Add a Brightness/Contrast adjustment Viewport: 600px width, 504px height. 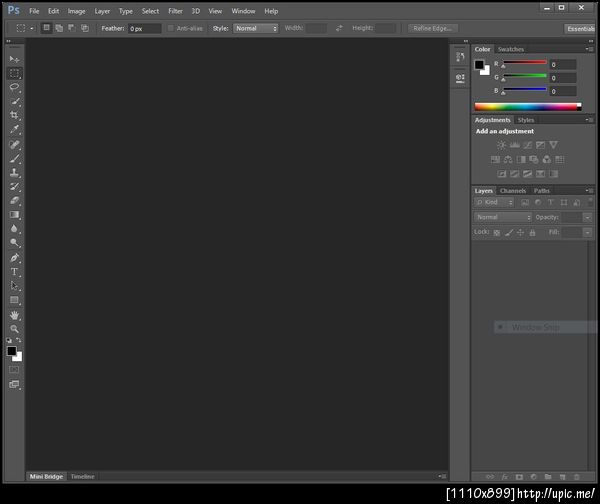coord(501,145)
